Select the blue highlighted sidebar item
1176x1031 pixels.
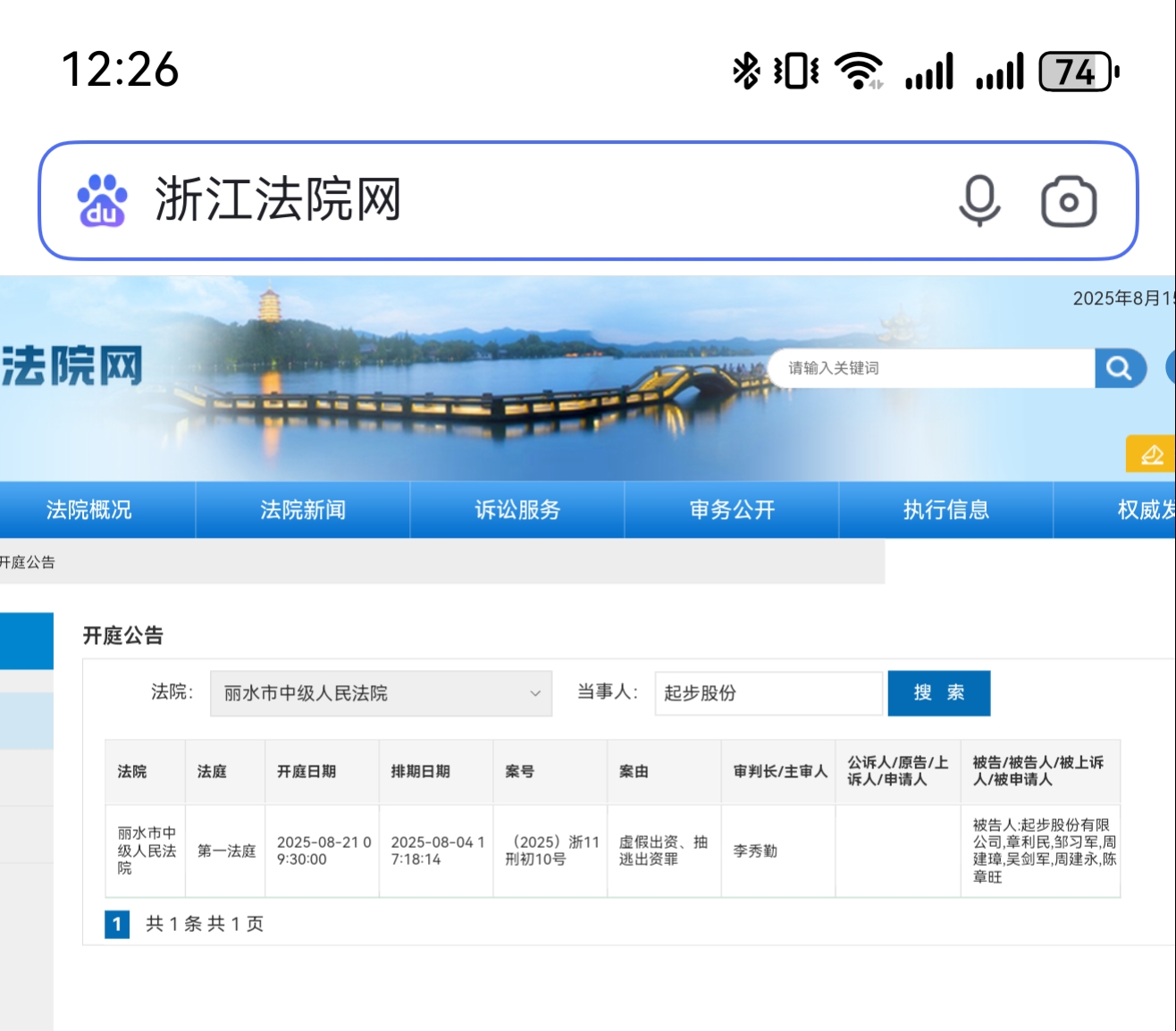tap(27, 641)
